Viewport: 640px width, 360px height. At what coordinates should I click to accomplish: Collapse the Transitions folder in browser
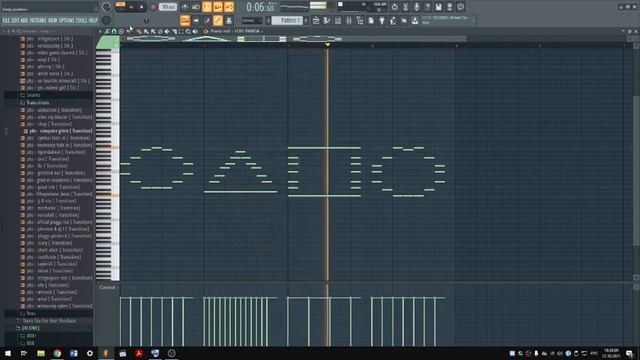pos(38,103)
